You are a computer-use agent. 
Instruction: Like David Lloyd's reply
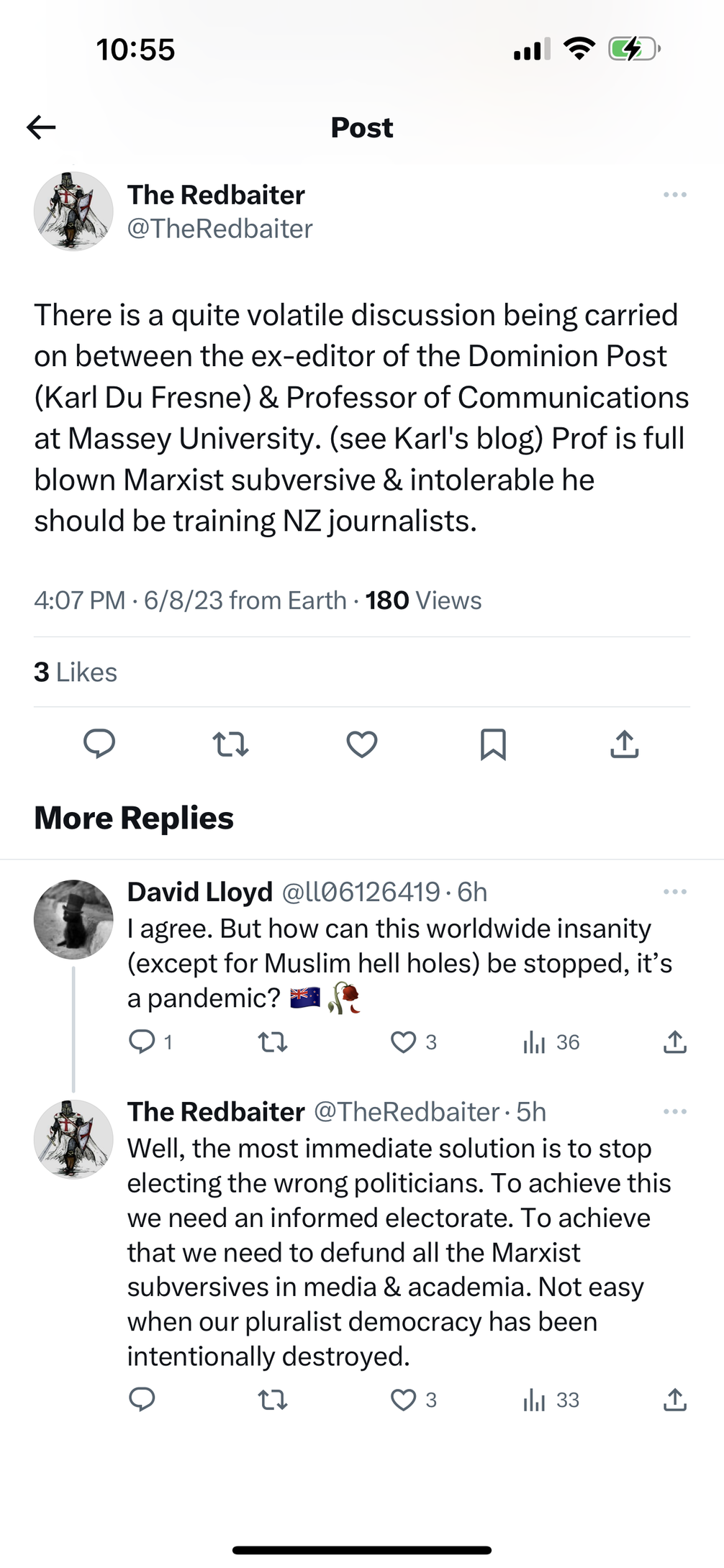pos(404,1041)
